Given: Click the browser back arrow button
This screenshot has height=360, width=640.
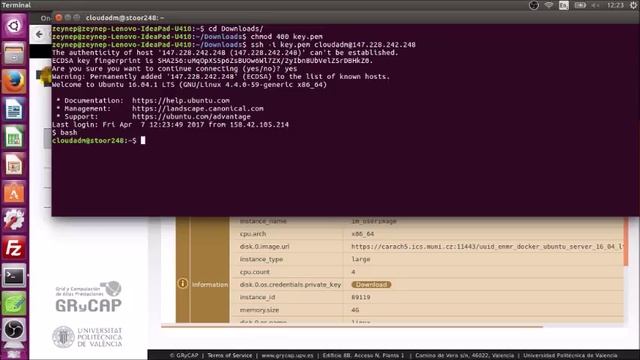Looking at the screenshot, I should pyautogui.click(x=39, y=34).
